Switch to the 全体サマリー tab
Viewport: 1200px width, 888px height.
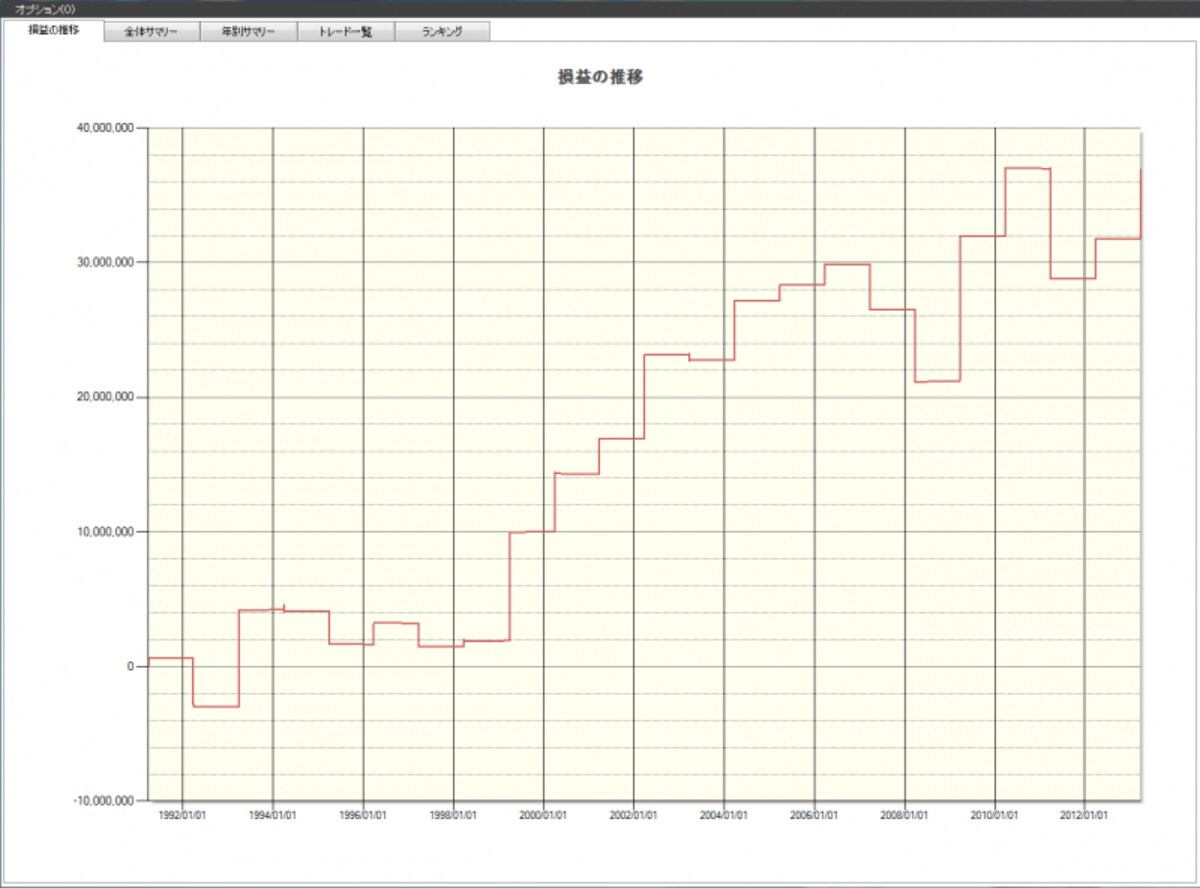(x=152, y=32)
